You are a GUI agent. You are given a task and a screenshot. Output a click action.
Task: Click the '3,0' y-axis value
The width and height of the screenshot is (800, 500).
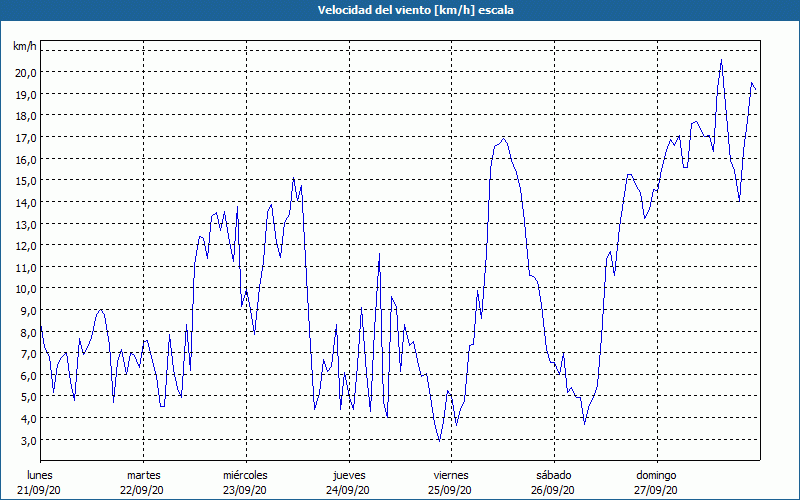[28, 440]
